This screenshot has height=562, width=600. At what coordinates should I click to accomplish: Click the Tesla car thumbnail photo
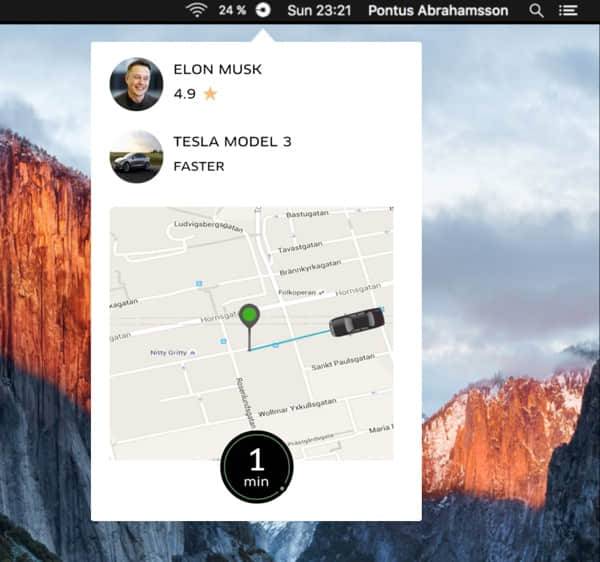point(136,156)
